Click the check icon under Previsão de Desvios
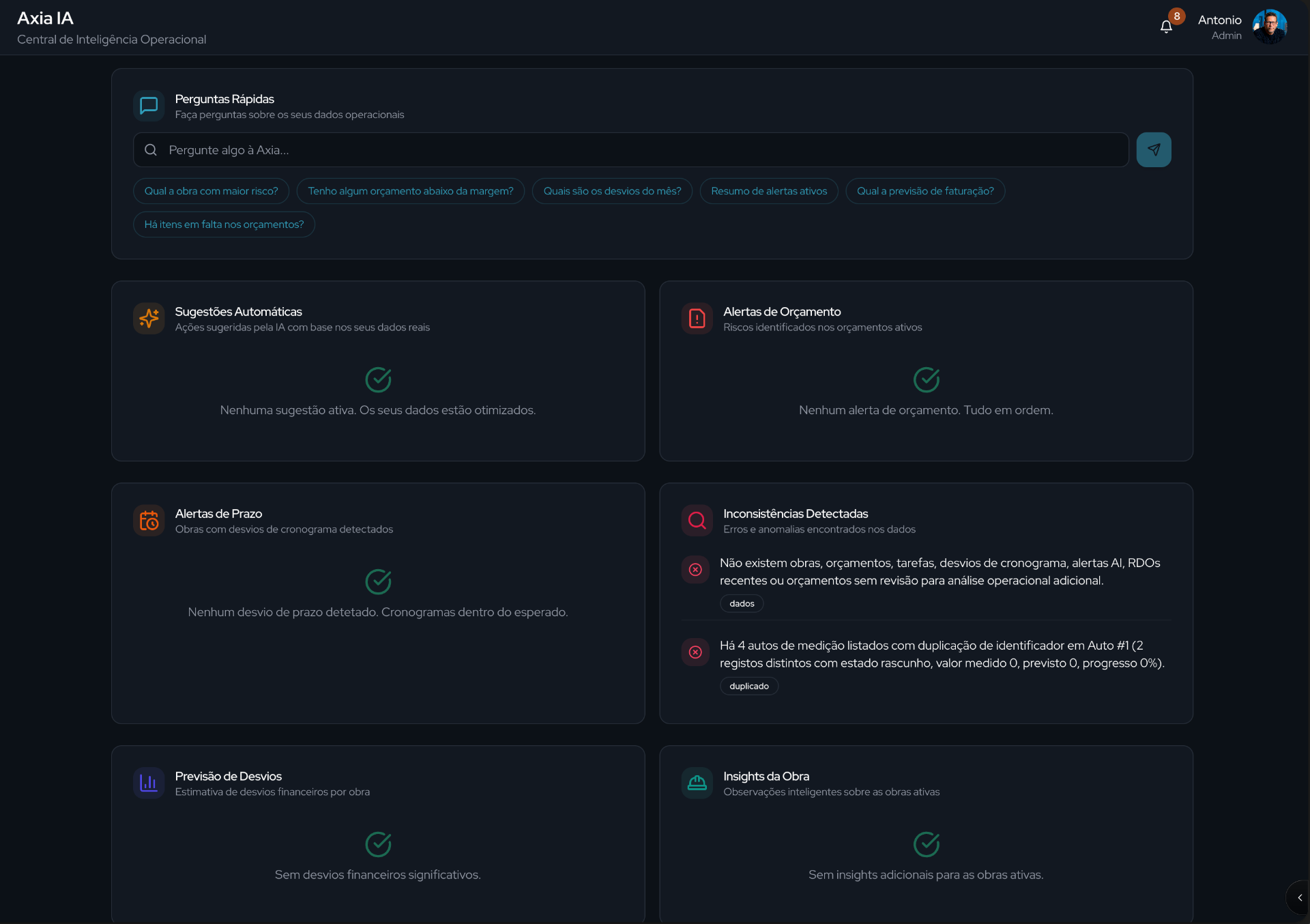The height and width of the screenshot is (924, 1310). click(x=378, y=845)
